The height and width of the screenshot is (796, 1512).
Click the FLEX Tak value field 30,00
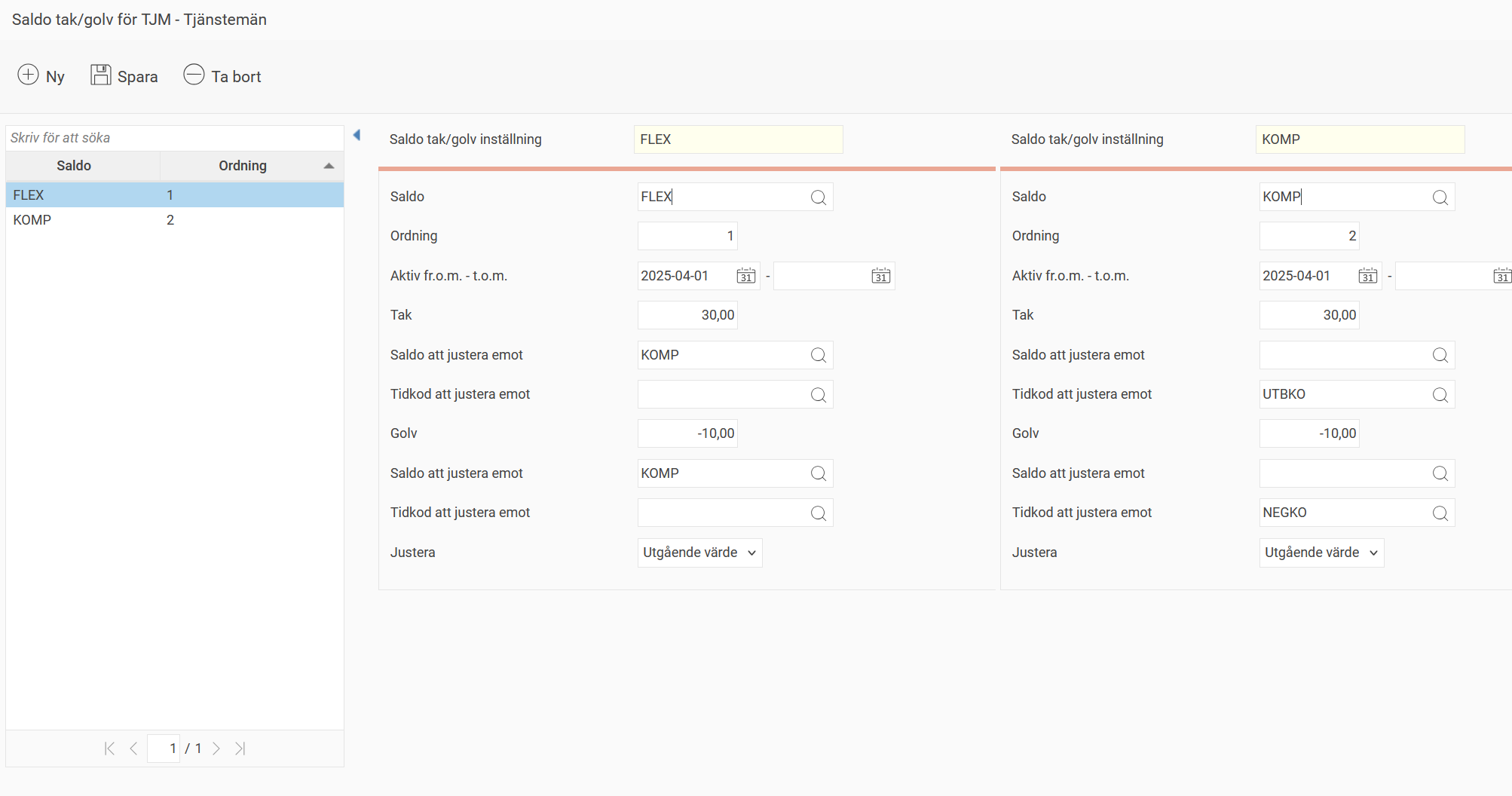point(687,315)
